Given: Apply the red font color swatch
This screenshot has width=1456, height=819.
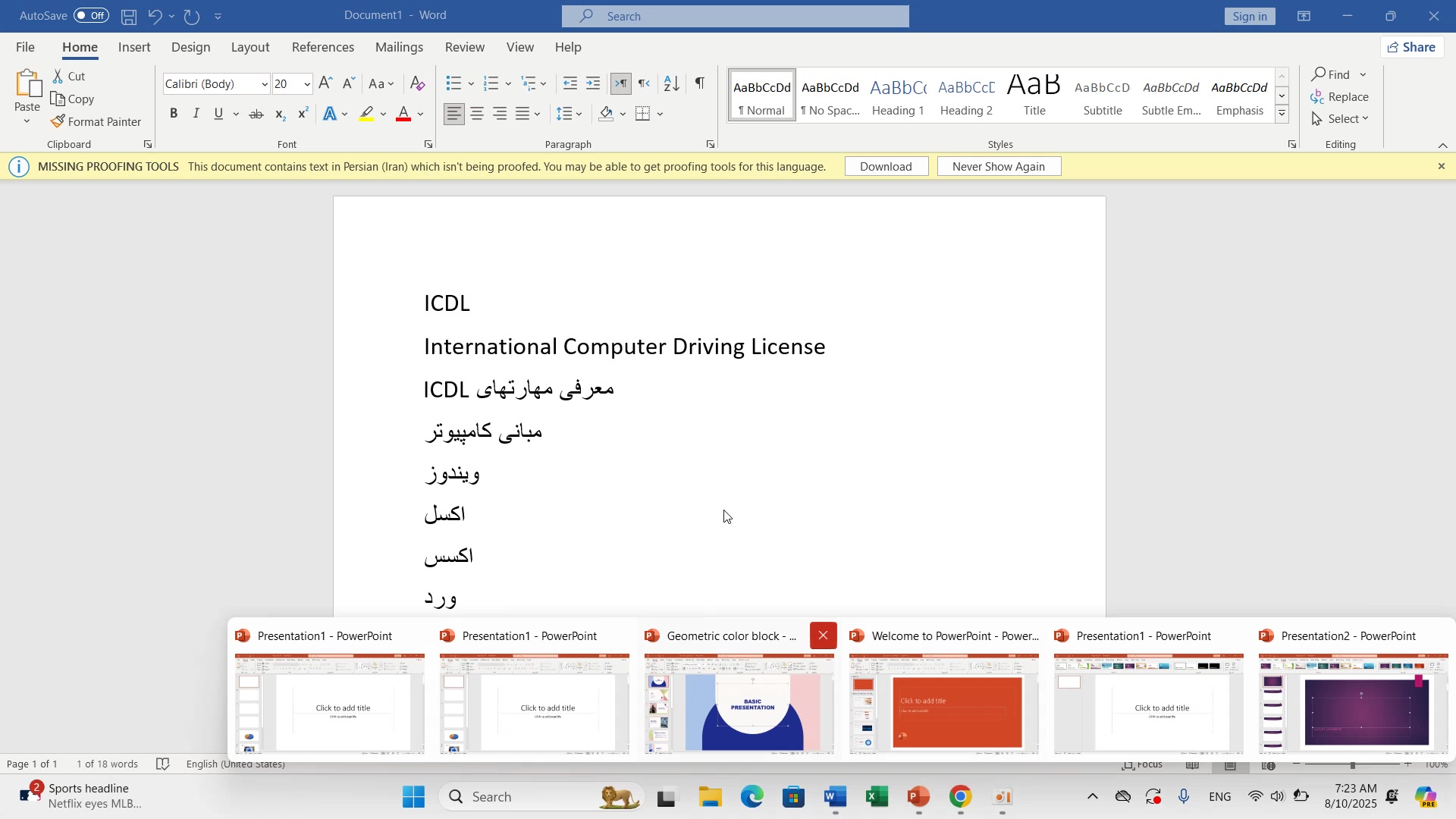Looking at the screenshot, I should pos(403,115).
